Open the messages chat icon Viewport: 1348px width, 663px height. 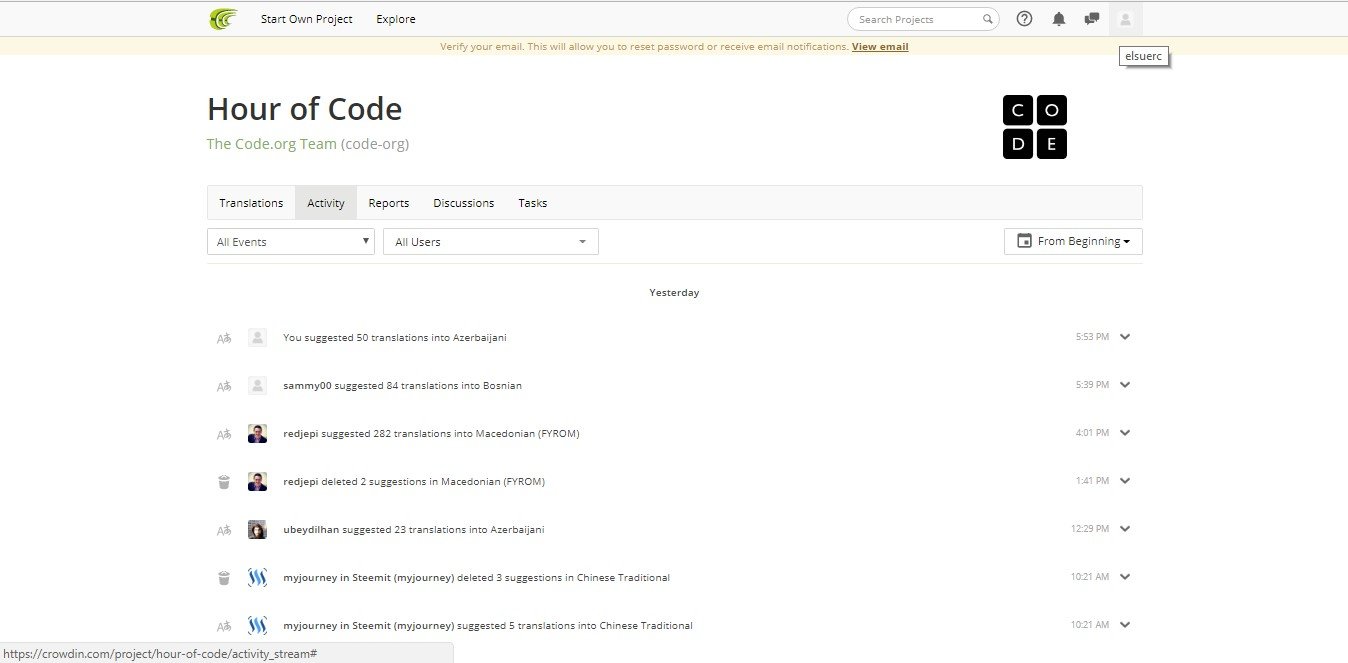1092,19
